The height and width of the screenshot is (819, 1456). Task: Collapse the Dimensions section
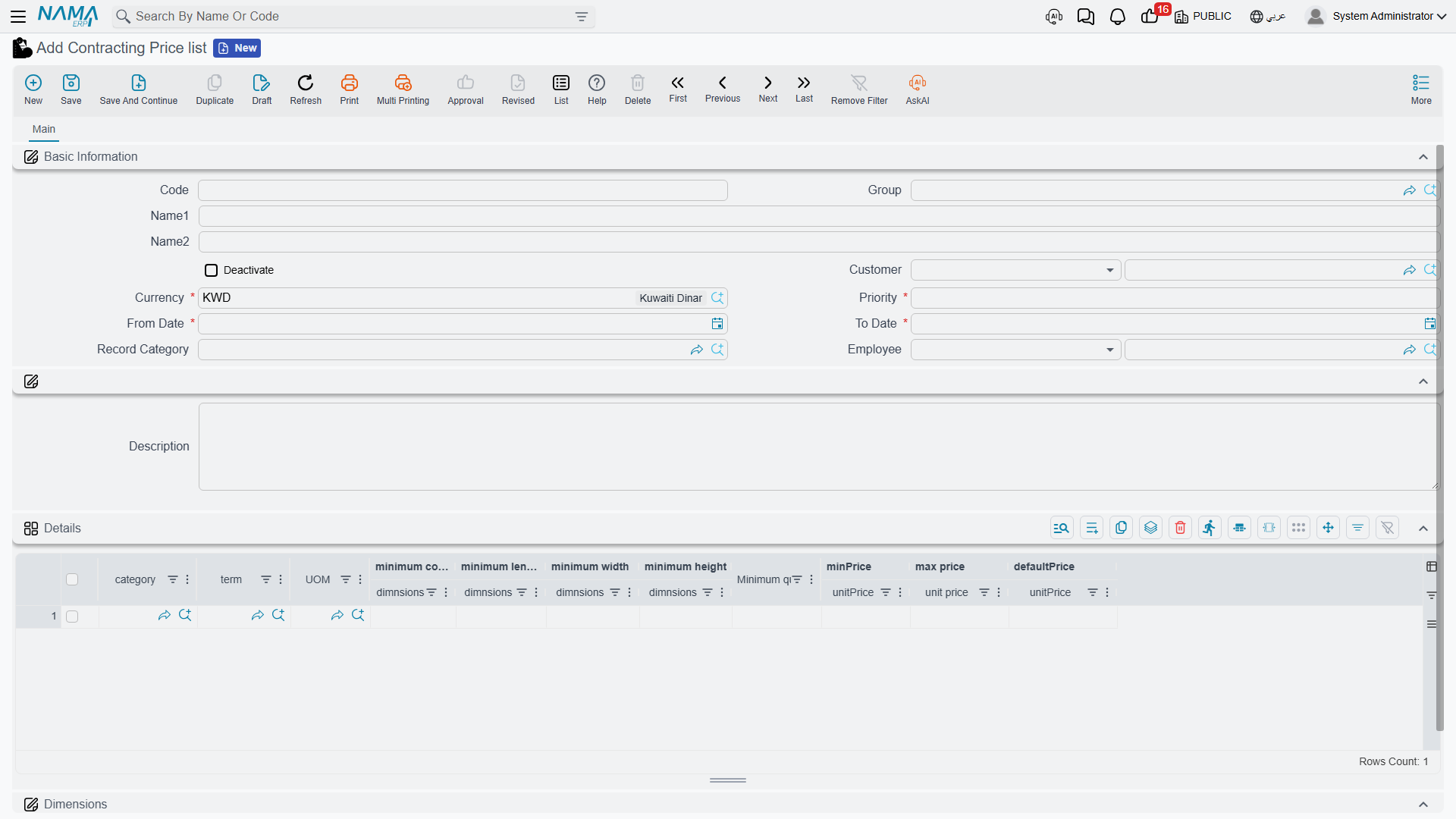1423,805
